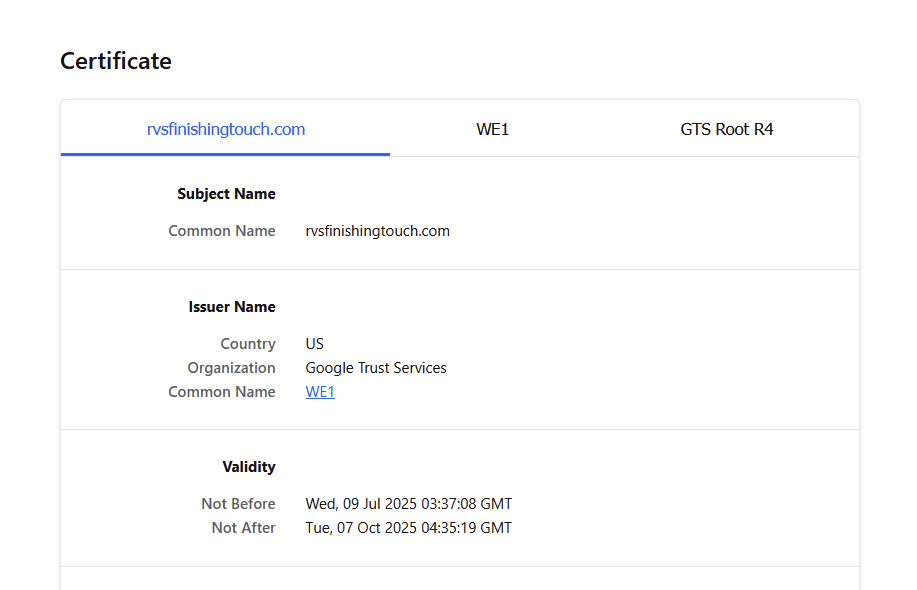Click the Subject Name section heading
Screen dimensions: 917x590
[226, 194]
